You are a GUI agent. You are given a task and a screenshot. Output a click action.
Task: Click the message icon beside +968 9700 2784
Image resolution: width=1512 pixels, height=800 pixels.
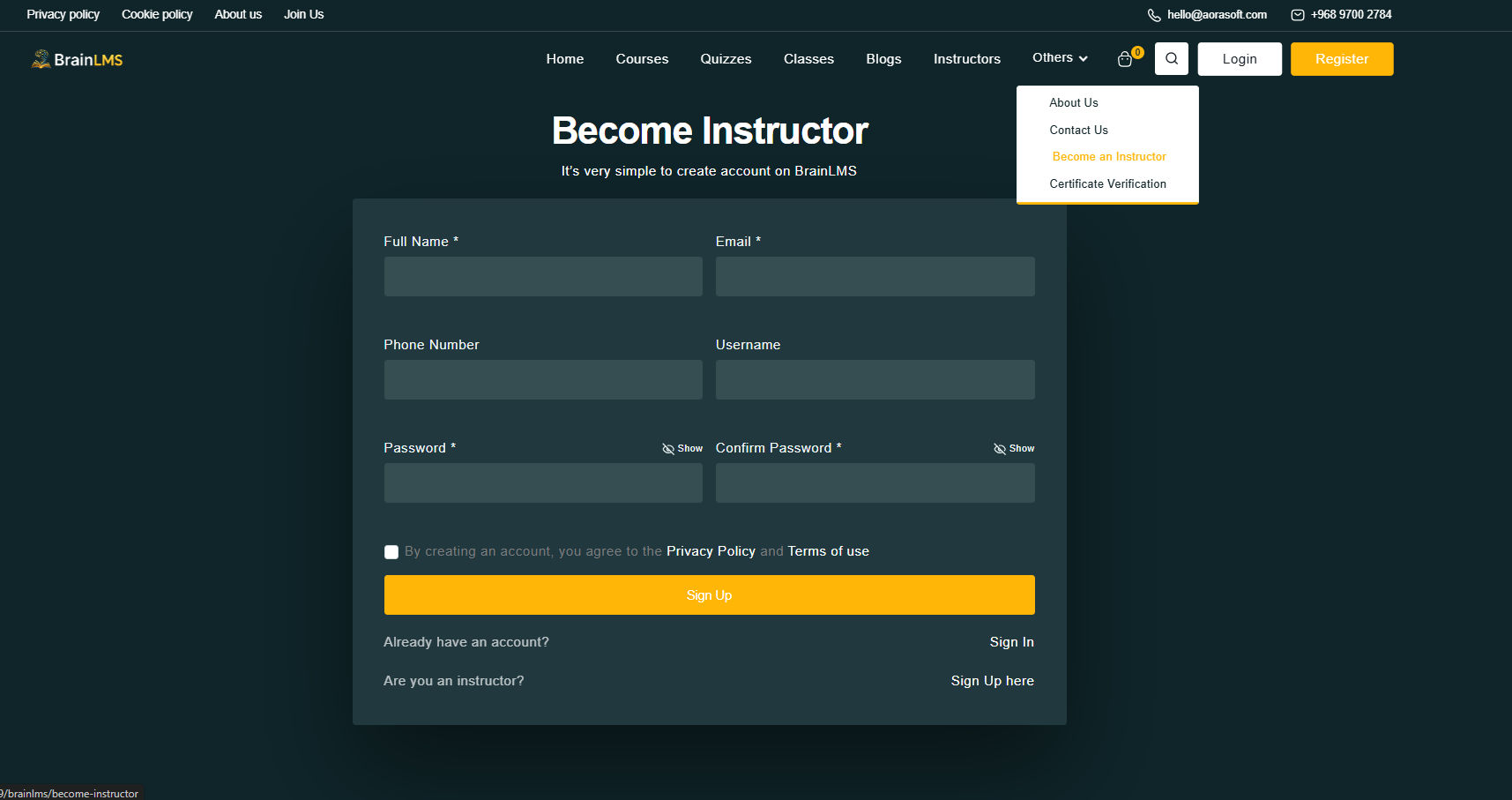click(1298, 15)
